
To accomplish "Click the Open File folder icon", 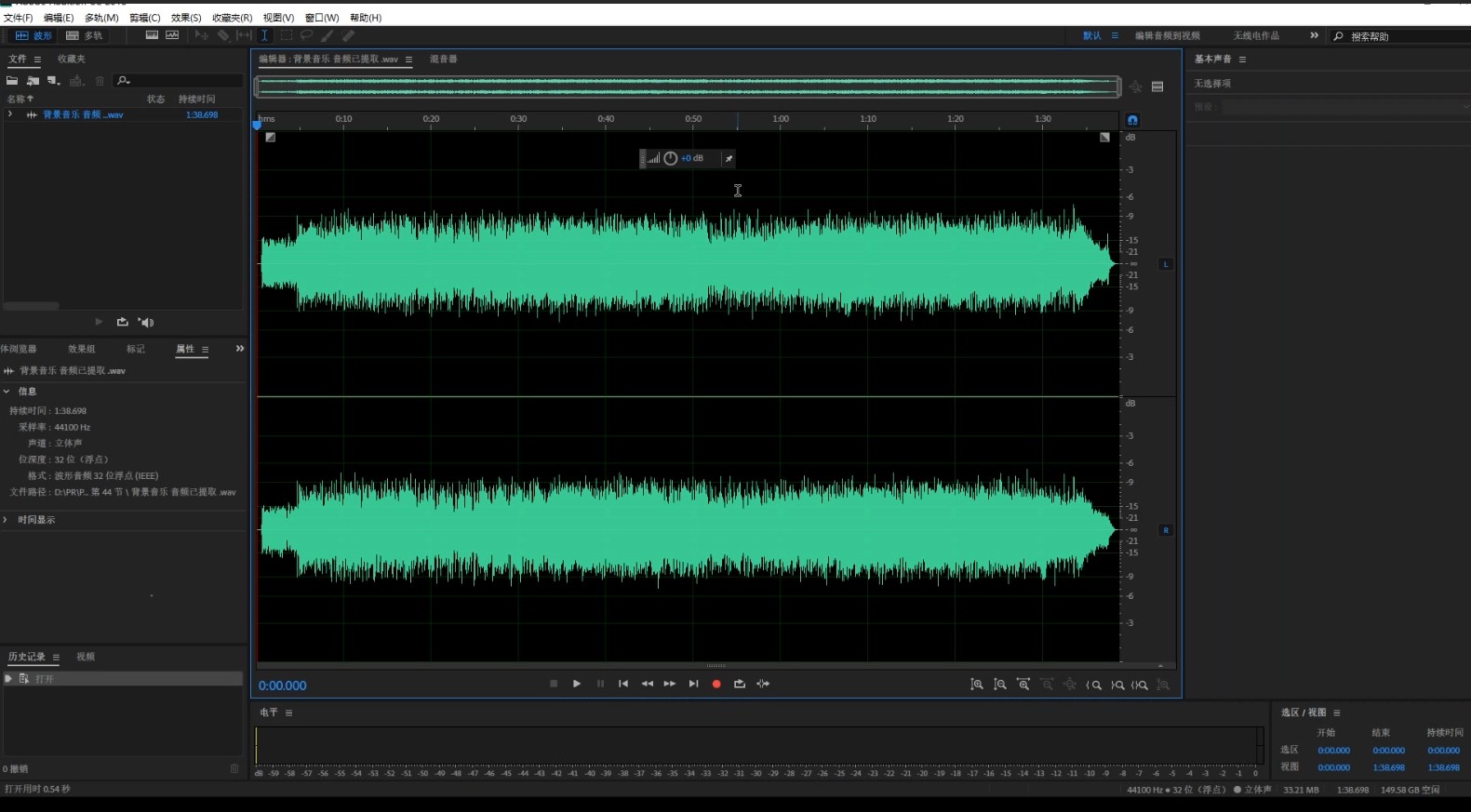I will click(12, 81).
